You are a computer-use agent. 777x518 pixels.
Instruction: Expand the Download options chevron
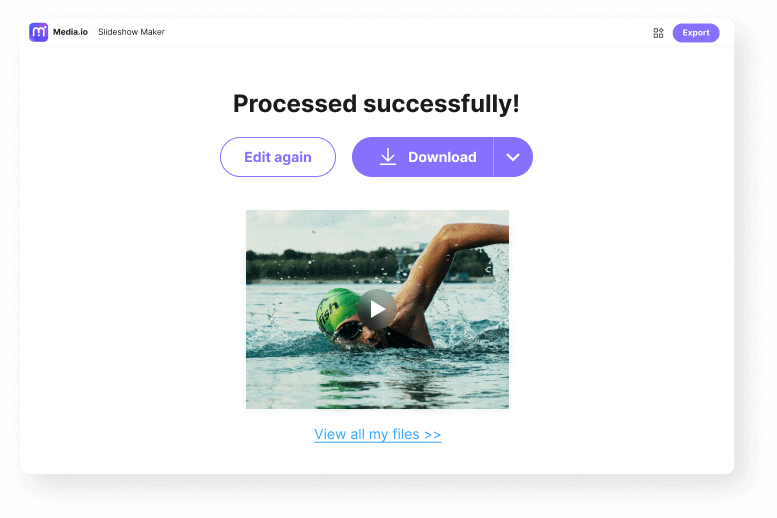coord(513,157)
